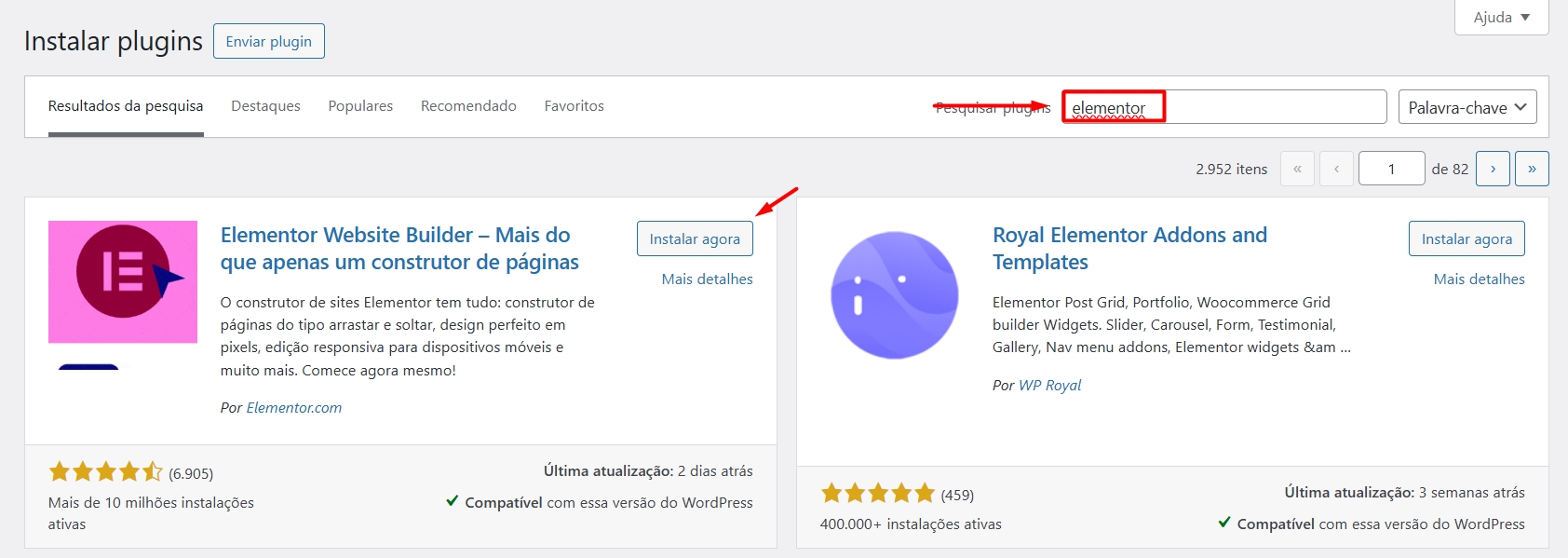Open the Ajuda help dropdown
Viewport: 1568px width, 558px height.
(x=1501, y=18)
